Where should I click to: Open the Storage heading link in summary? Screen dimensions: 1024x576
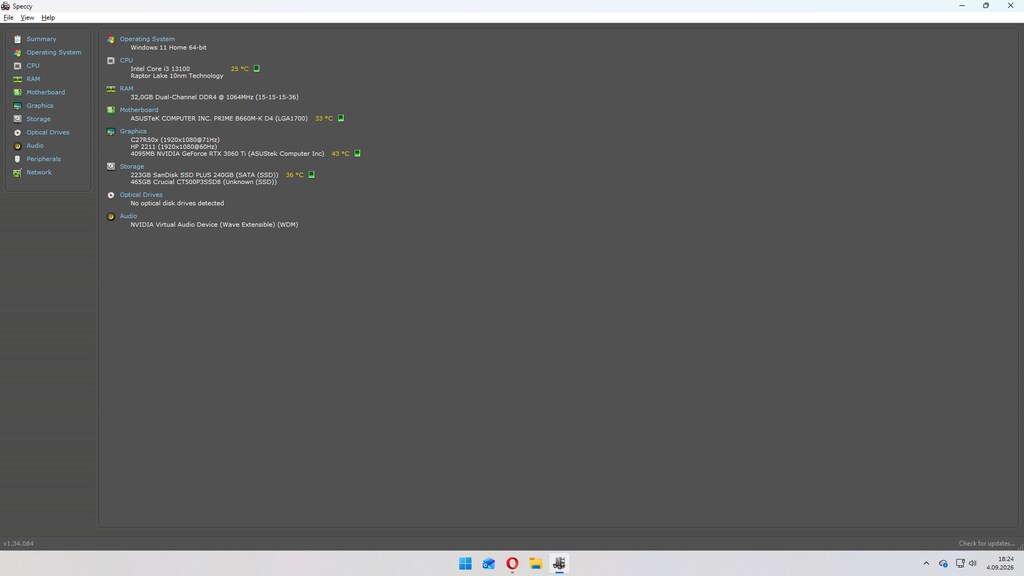pos(131,167)
